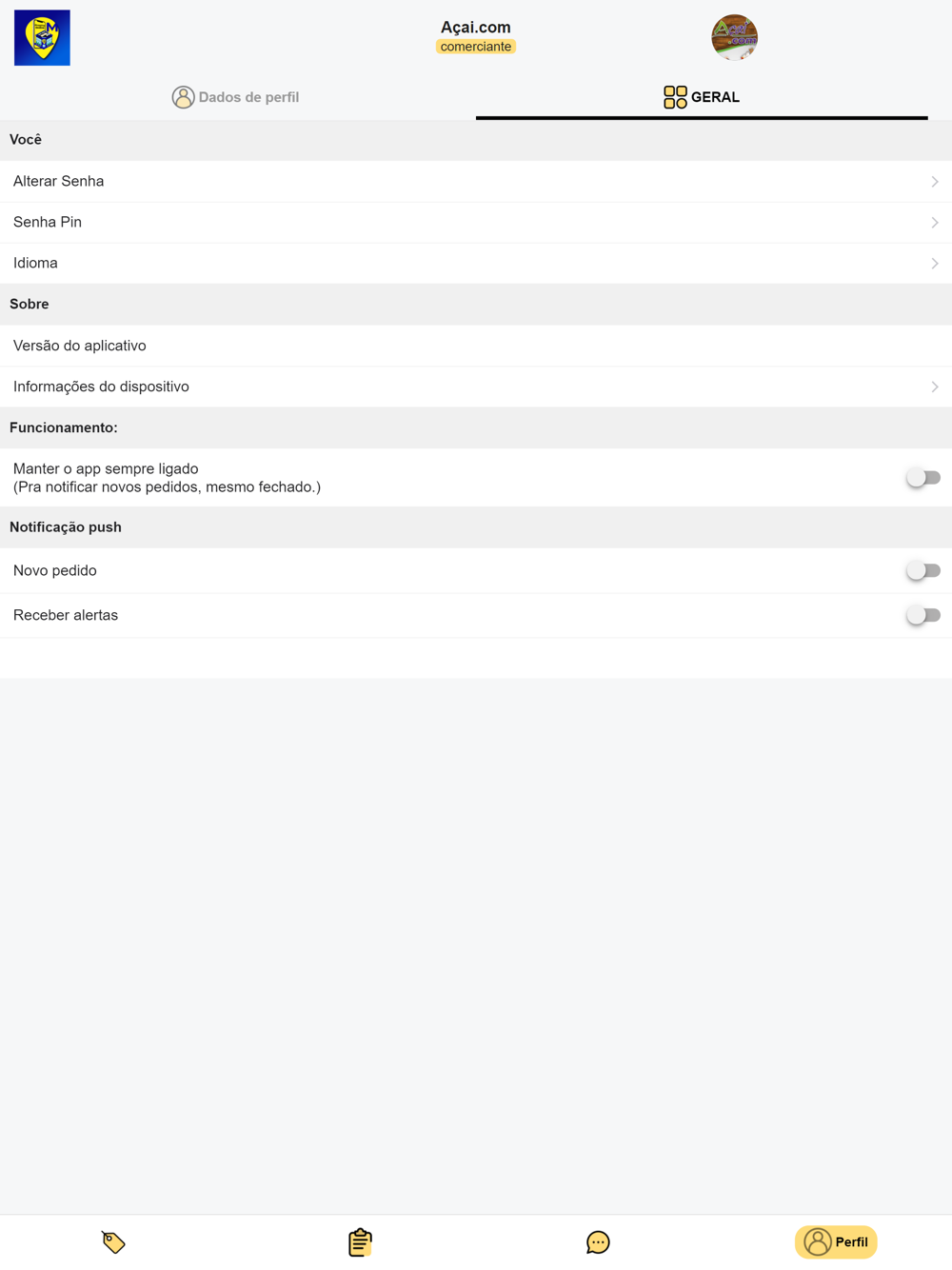Open the chat bubble icon
The image size is (952, 1270).
pyautogui.click(x=598, y=1242)
